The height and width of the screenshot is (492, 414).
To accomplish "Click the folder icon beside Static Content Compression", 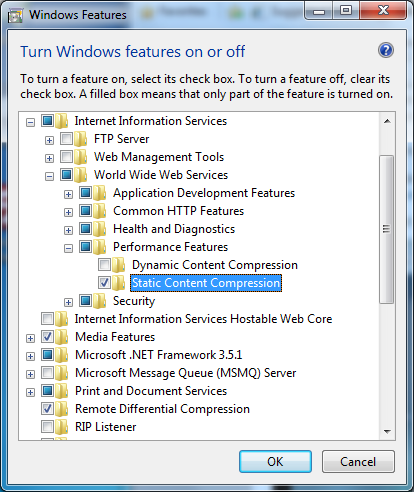I will (x=119, y=283).
